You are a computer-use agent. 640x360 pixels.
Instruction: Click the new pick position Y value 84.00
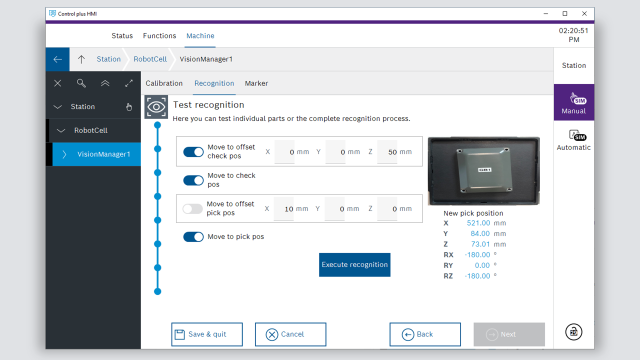click(480, 233)
